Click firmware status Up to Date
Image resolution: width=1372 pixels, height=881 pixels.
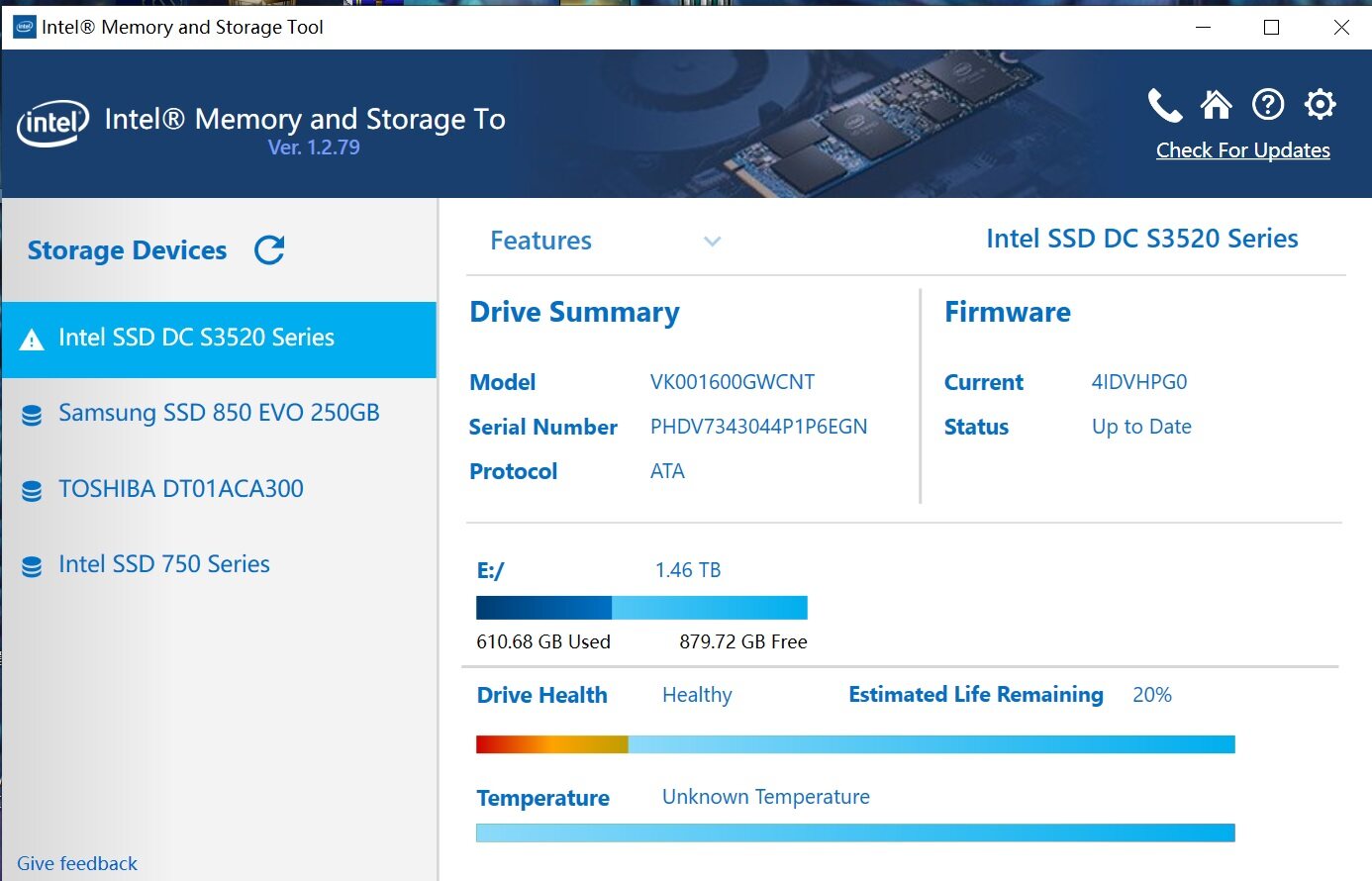click(x=1141, y=427)
